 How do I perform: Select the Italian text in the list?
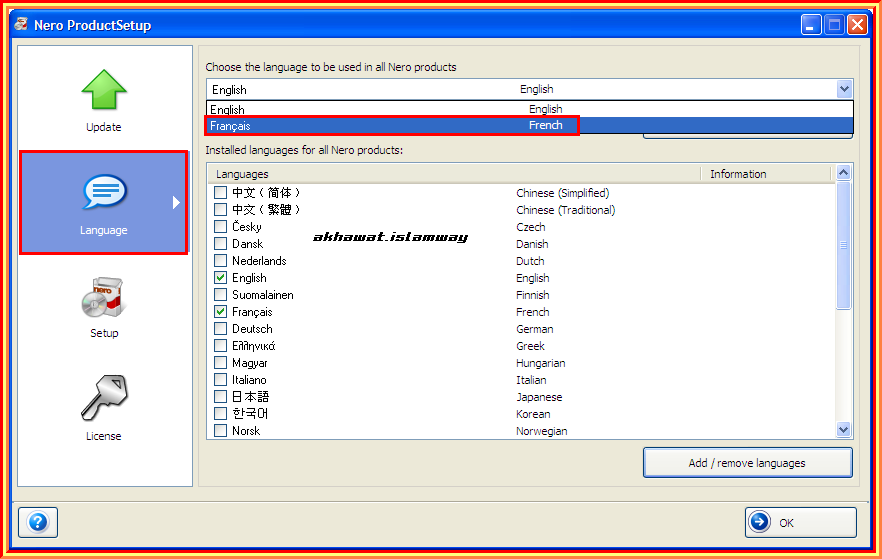tap(531, 380)
